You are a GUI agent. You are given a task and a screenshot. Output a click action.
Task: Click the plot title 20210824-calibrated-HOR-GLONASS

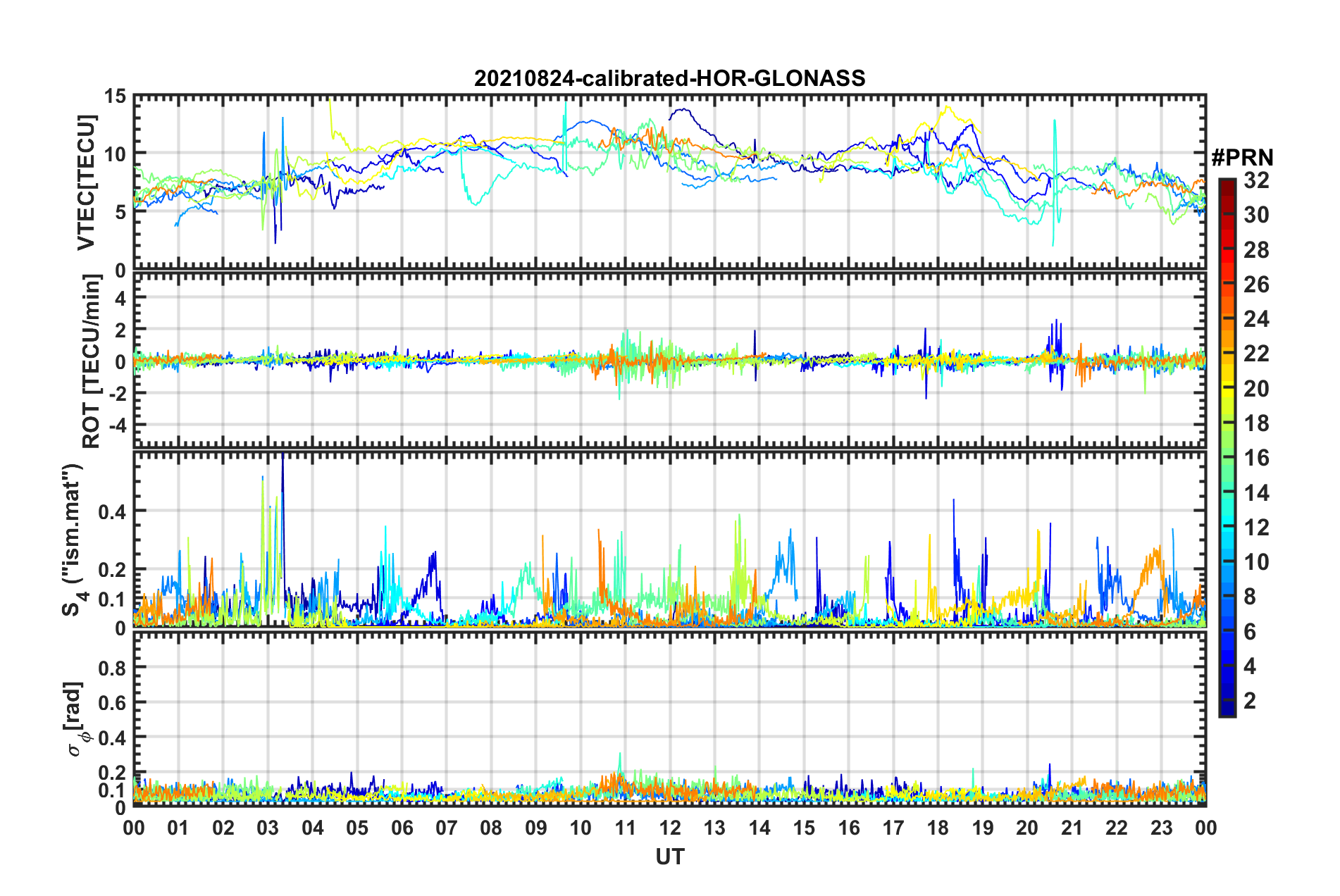tap(669, 78)
